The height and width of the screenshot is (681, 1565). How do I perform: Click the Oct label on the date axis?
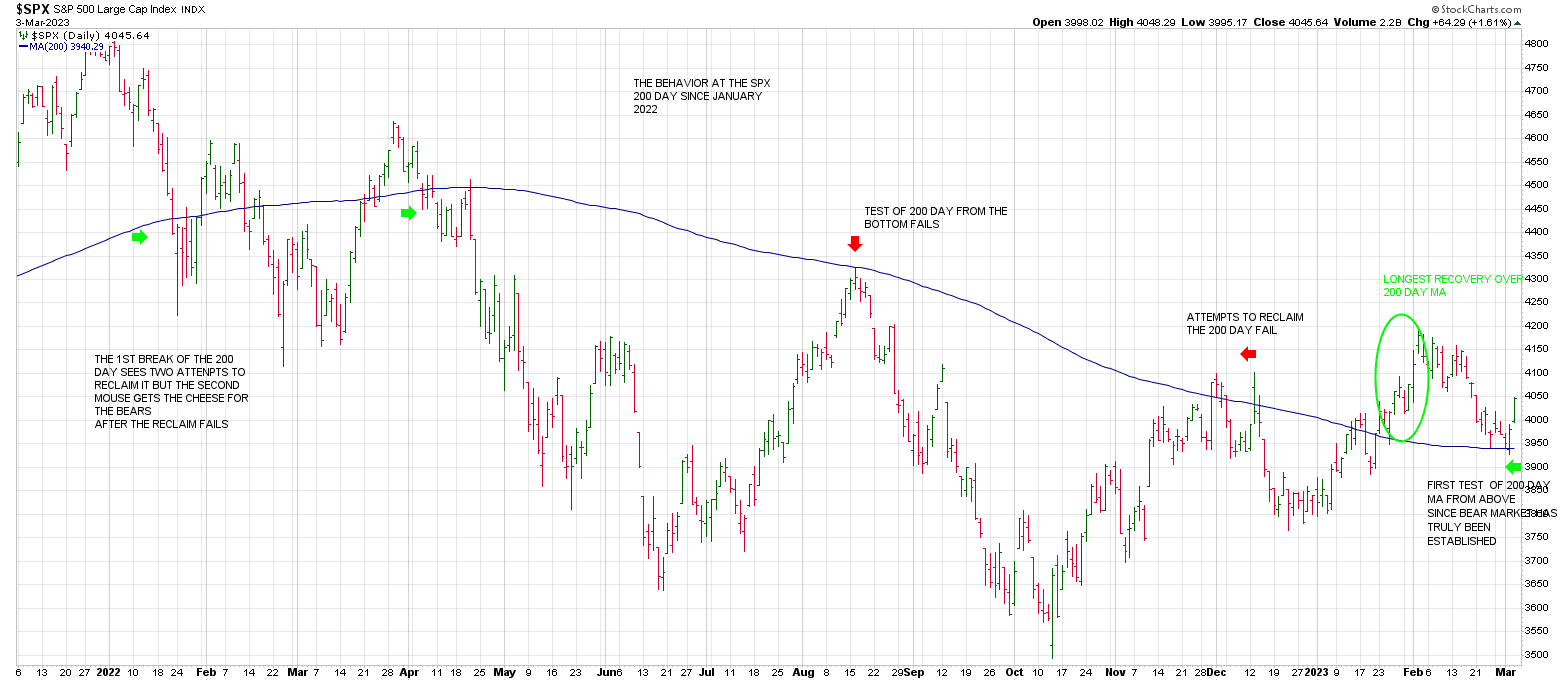click(x=1016, y=673)
